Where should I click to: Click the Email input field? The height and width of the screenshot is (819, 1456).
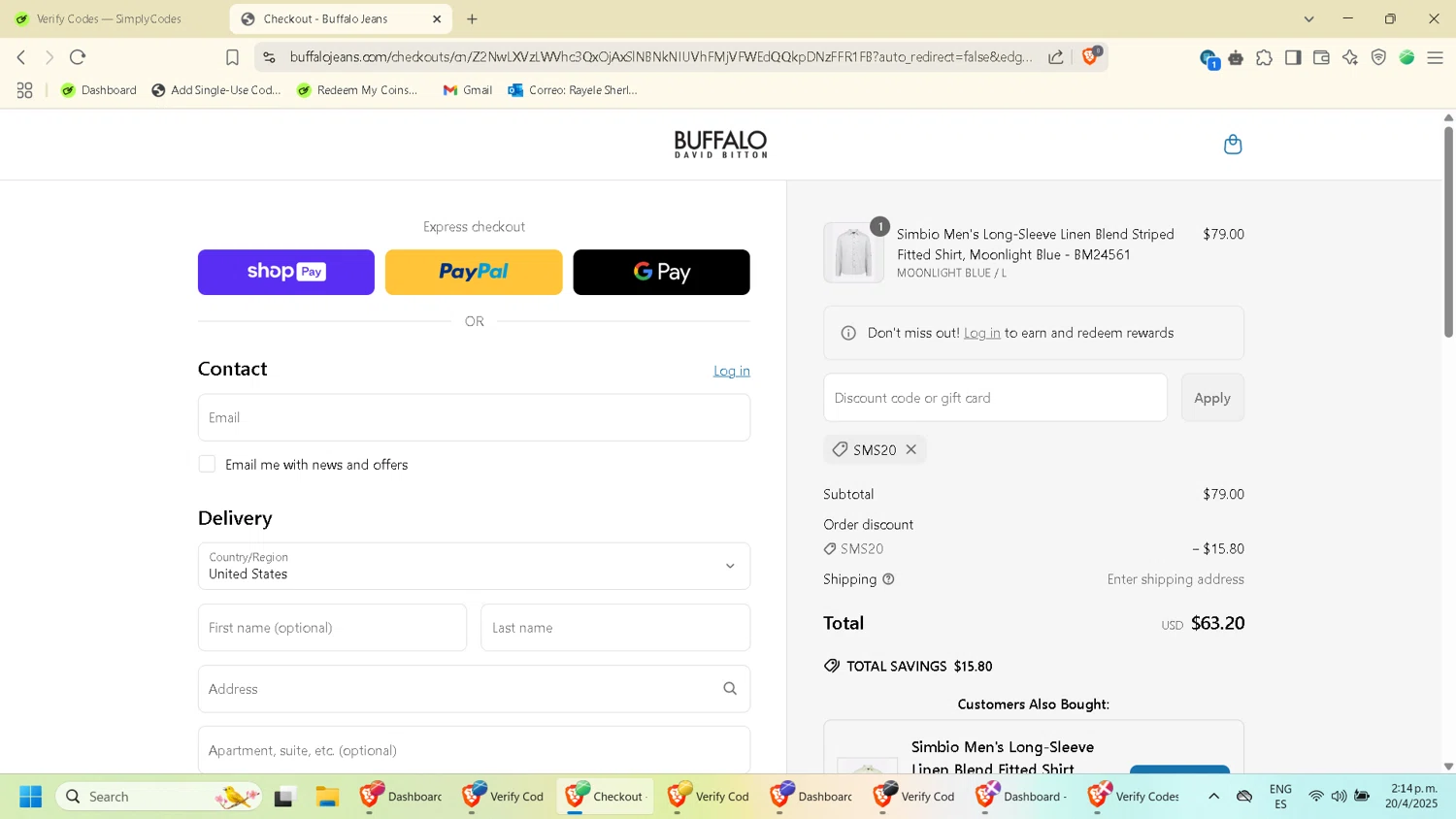click(x=474, y=417)
